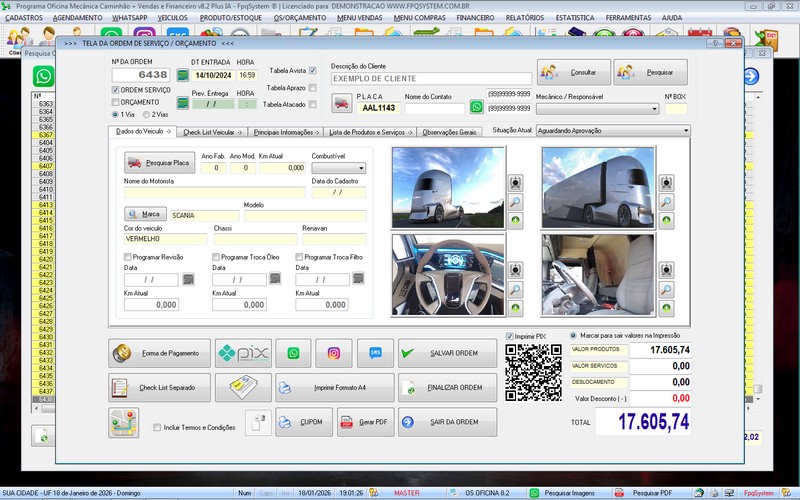This screenshot has height=500, width=800.
Task: Send order via WhatsApp icon button
Action: click(293, 353)
